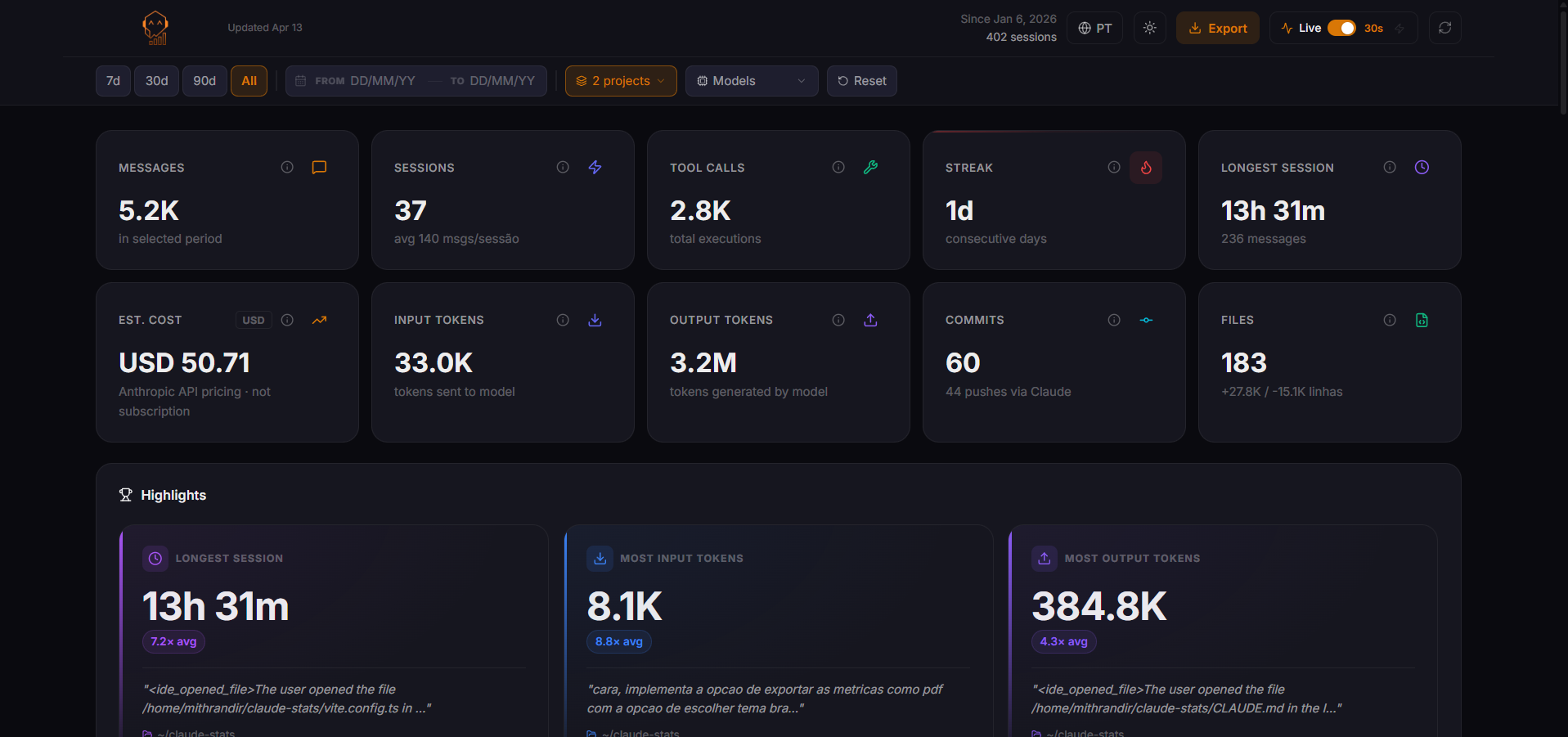The height and width of the screenshot is (737, 1568).
Task: Click the Input Tokens download icon
Action: coord(595,320)
